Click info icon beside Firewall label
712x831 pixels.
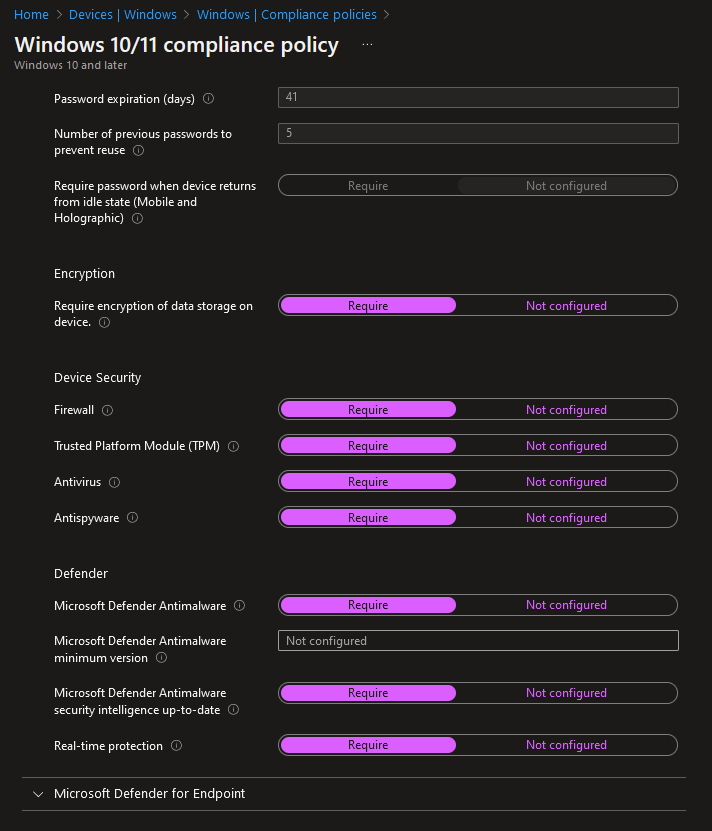point(108,410)
